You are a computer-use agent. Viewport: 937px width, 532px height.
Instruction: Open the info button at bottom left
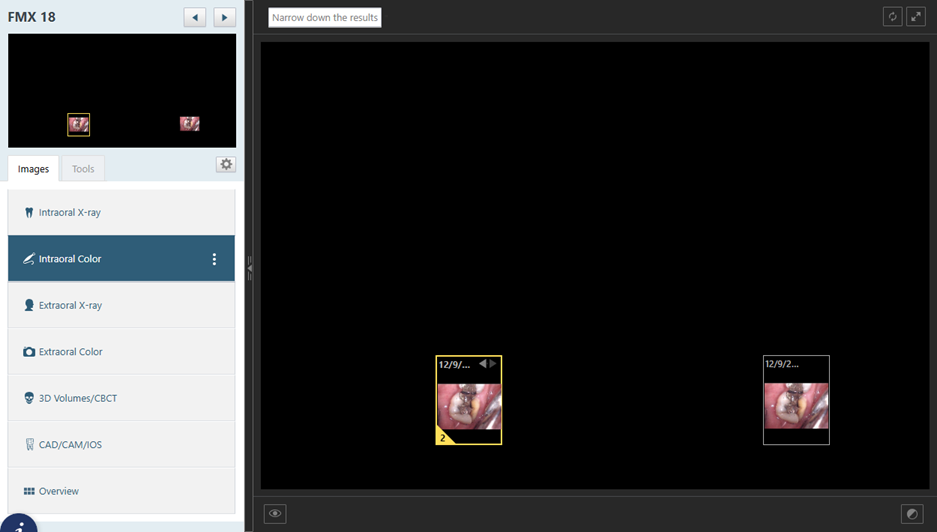19,524
